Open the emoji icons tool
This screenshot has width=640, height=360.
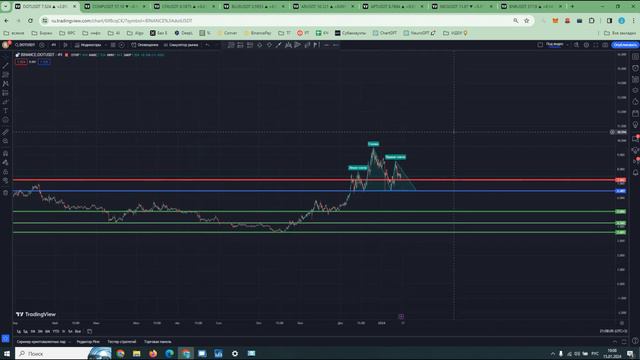pyautogui.click(x=5, y=120)
